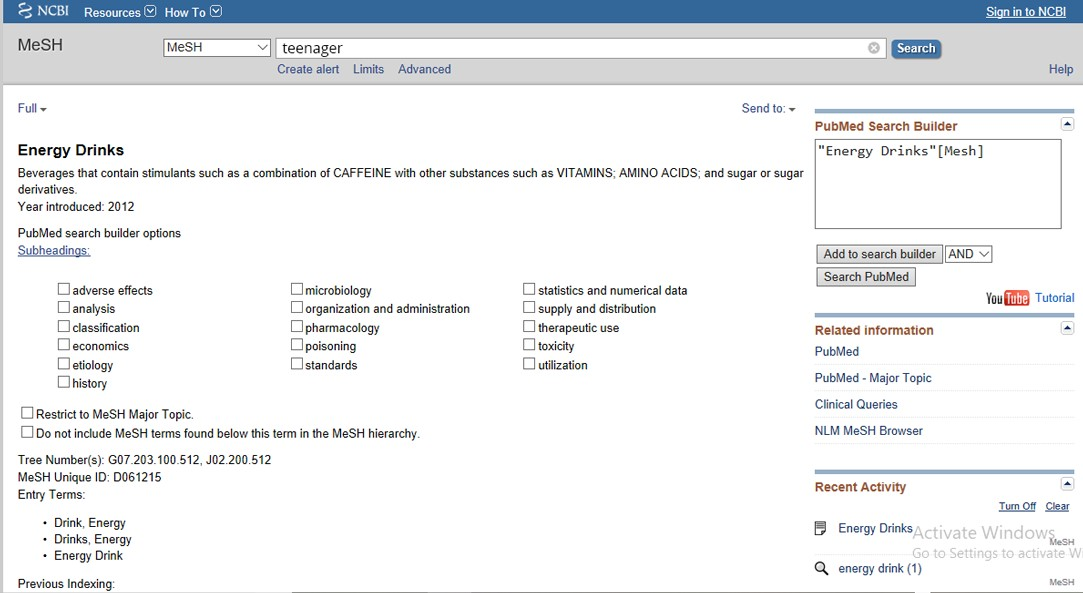Expand the Send to menu
This screenshot has width=1083, height=593.
tap(768, 108)
